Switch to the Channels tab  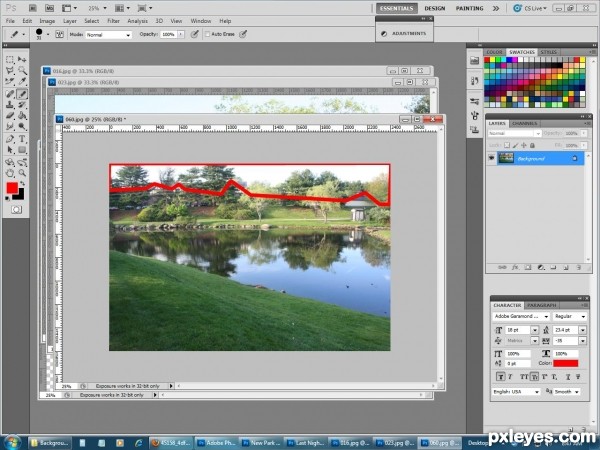pos(524,123)
